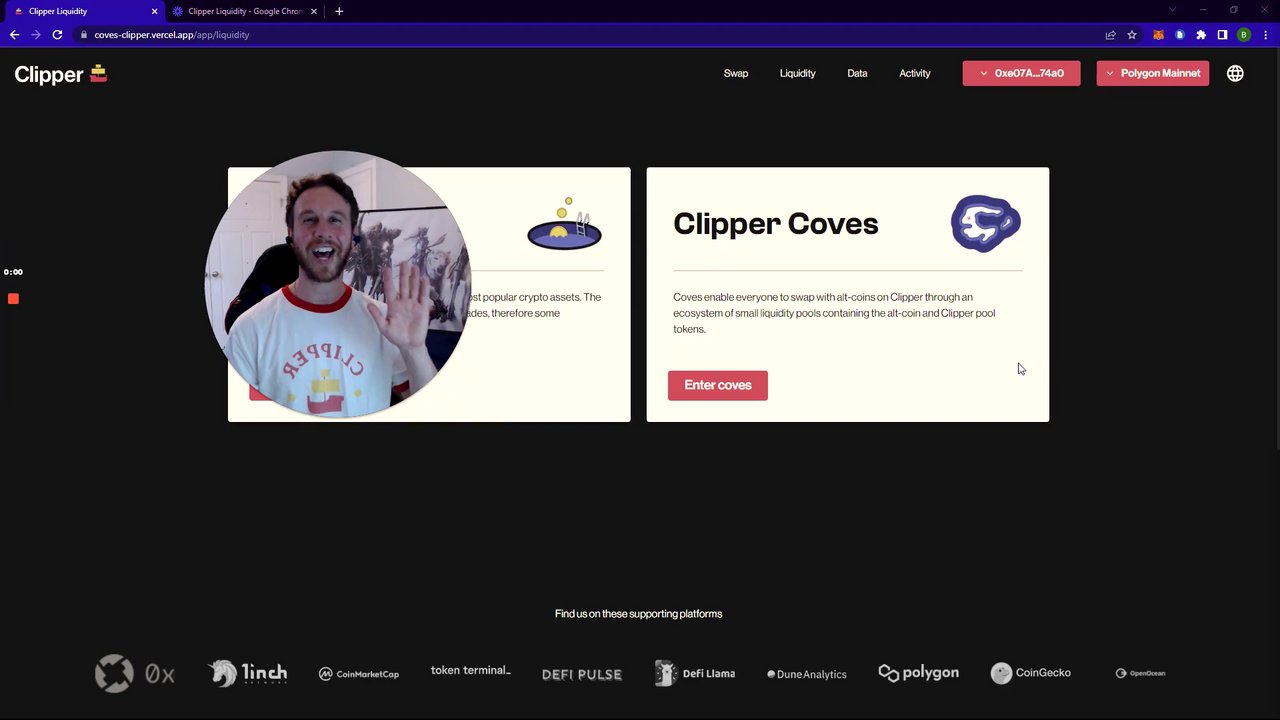Screen dimensions: 1280x720
Task: Open the Swap nav item
Action: pyautogui.click(x=736, y=73)
